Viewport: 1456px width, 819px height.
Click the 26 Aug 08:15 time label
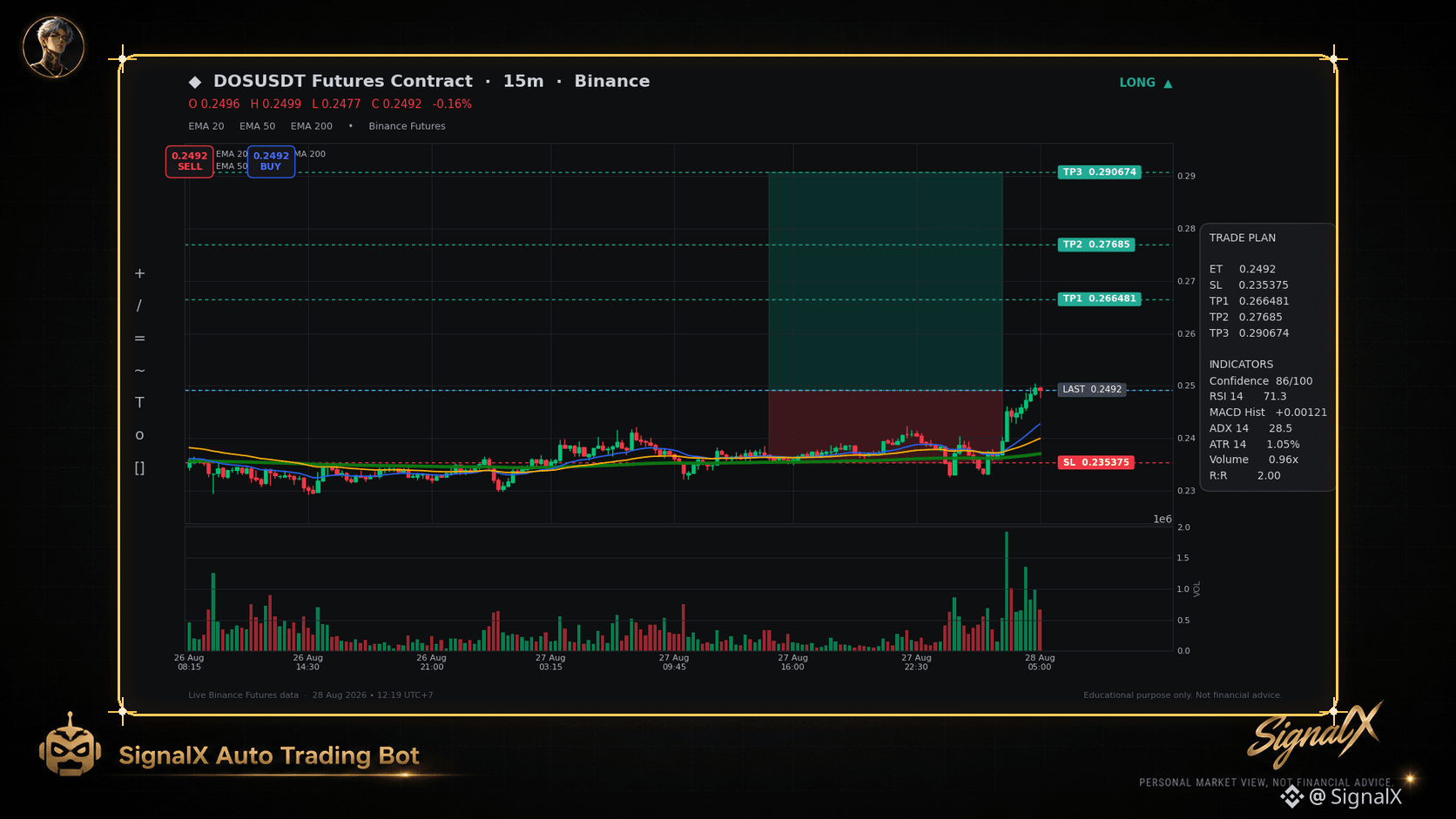pyautogui.click(x=189, y=662)
